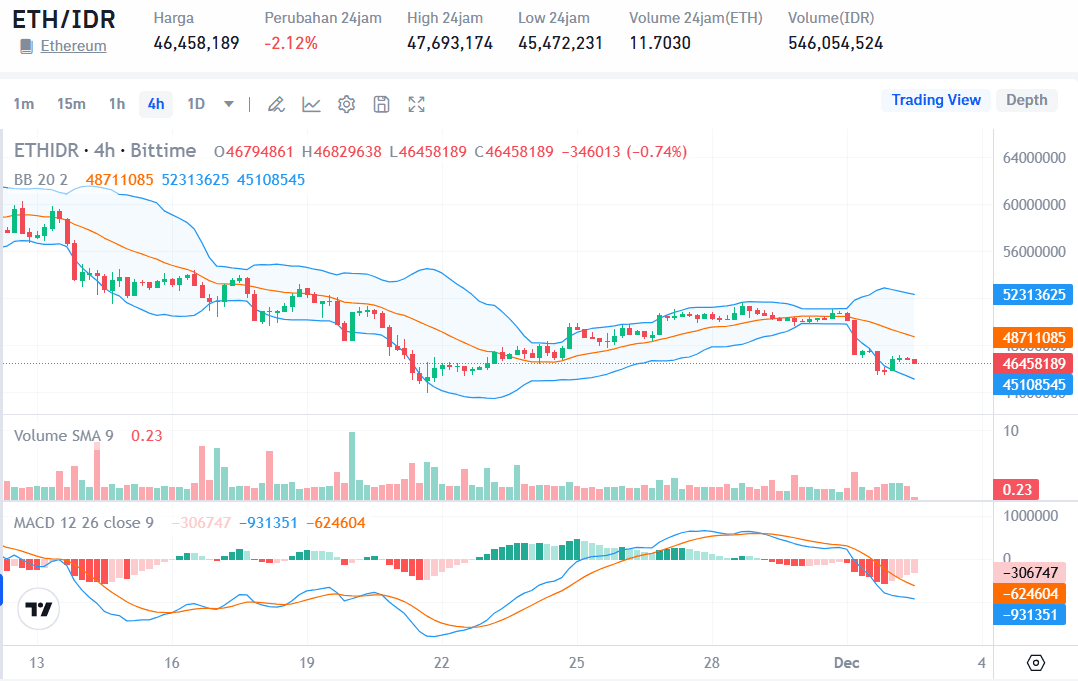Open the extra timeframes dropdown arrow
The image size is (1078, 681).
(x=228, y=103)
